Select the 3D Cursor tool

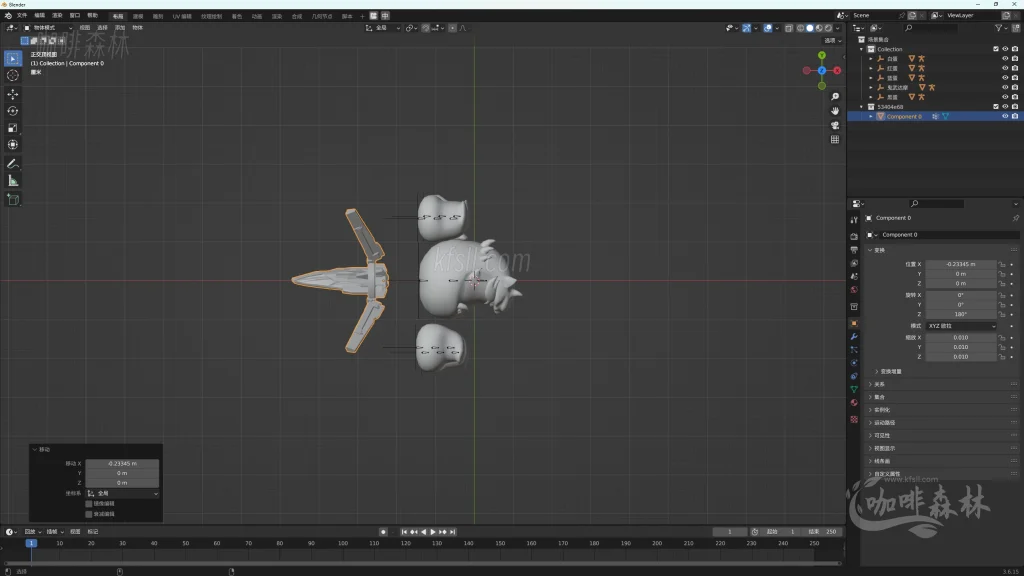(x=13, y=75)
